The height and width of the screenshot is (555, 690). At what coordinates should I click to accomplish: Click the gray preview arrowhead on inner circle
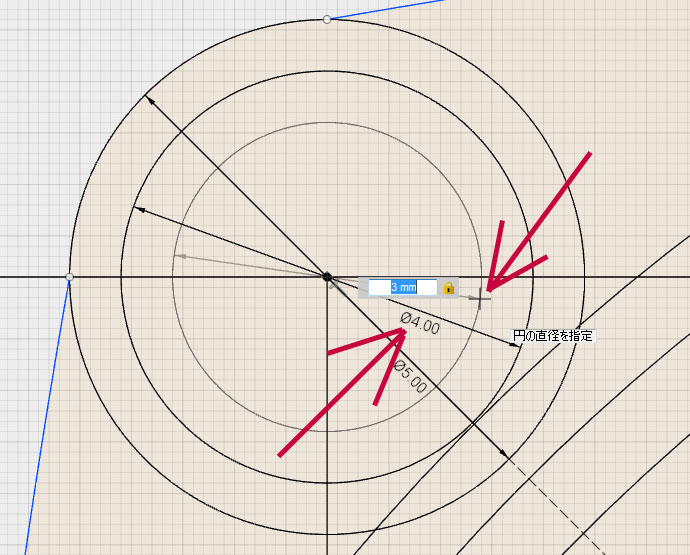coord(179,256)
